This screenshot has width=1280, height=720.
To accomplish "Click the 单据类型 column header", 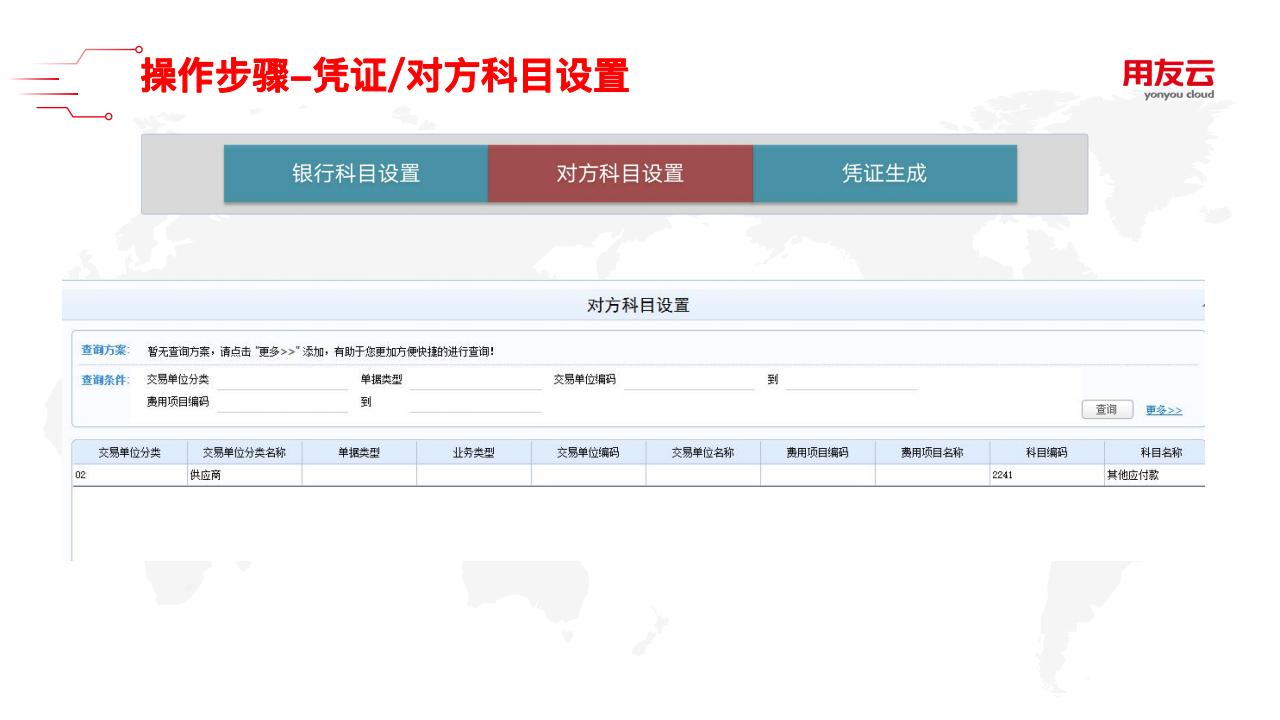I will pyautogui.click(x=359, y=452).
